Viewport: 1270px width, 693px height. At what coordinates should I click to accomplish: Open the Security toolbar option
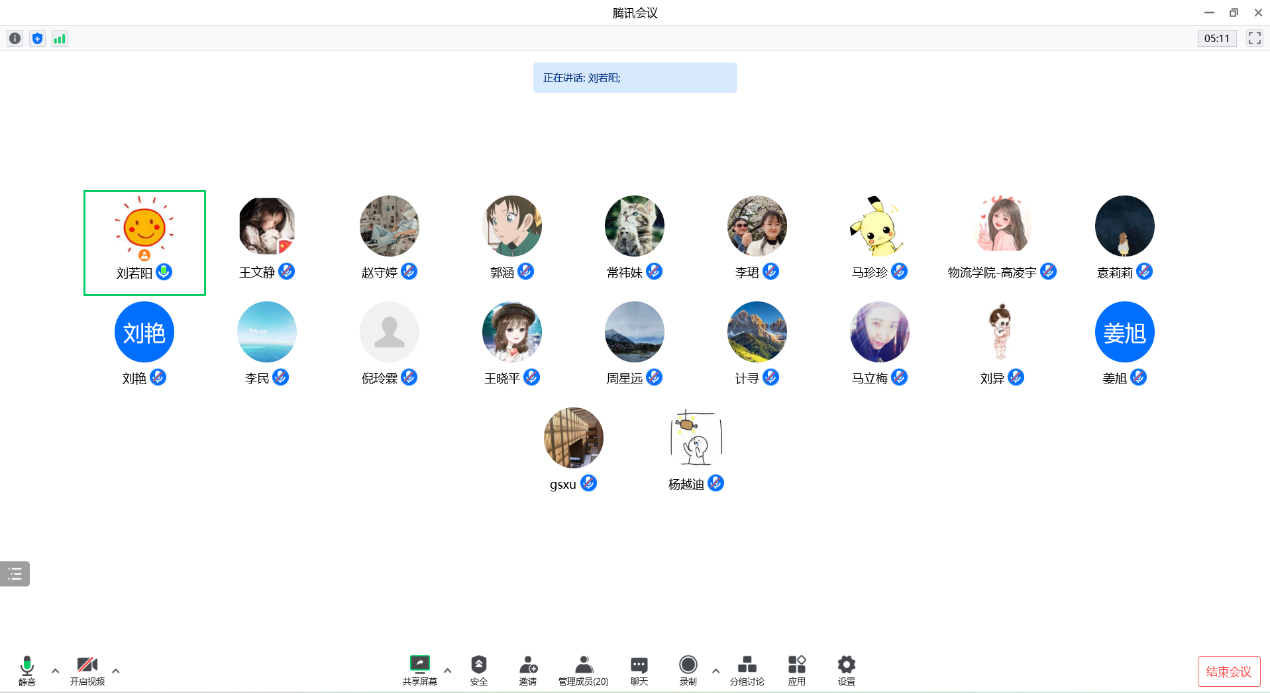[x=479, y=669]
